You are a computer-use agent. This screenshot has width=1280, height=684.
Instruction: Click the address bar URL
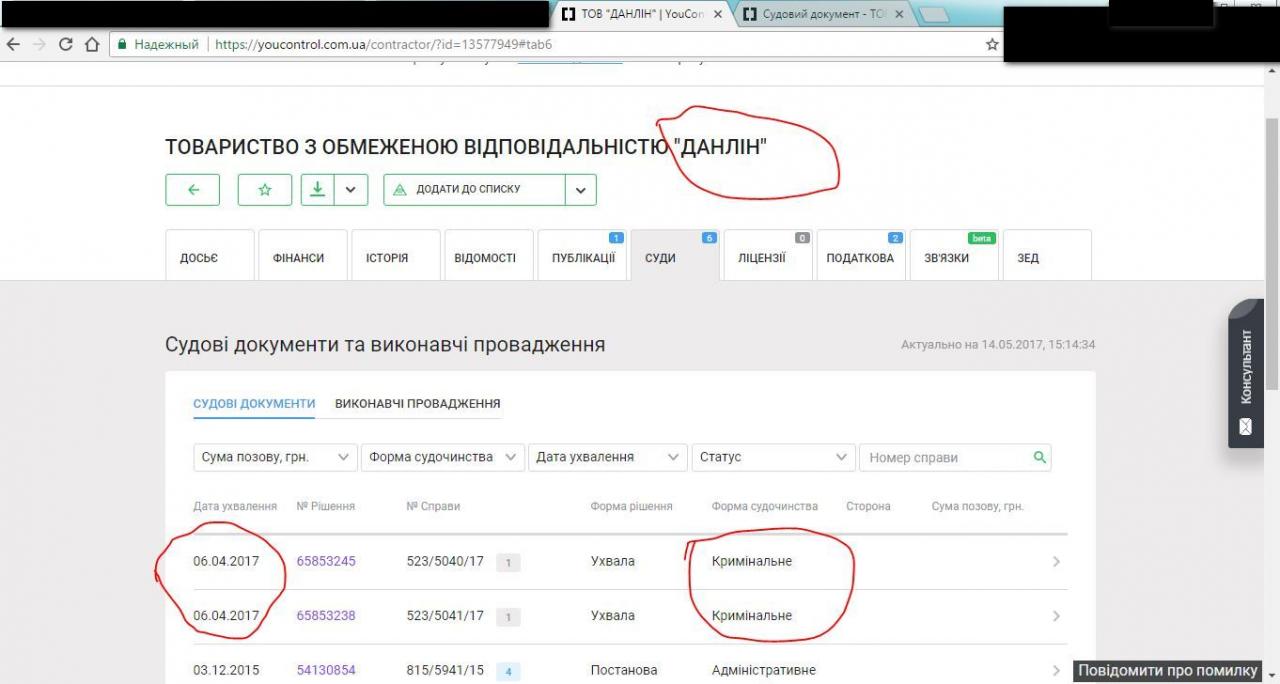[384, 44]
